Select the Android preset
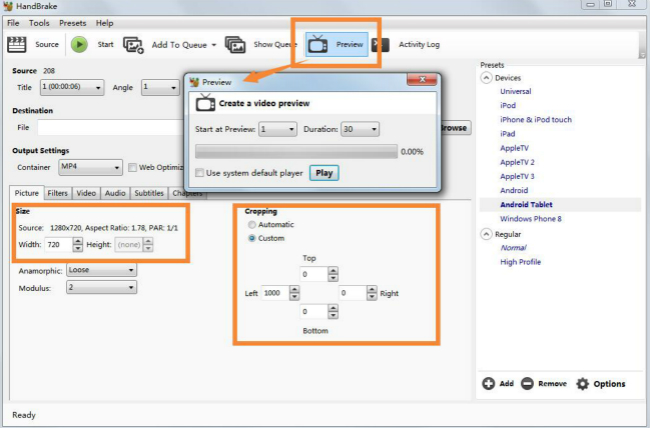The width and height of the screenshot is (650, 428). (514, 190)
